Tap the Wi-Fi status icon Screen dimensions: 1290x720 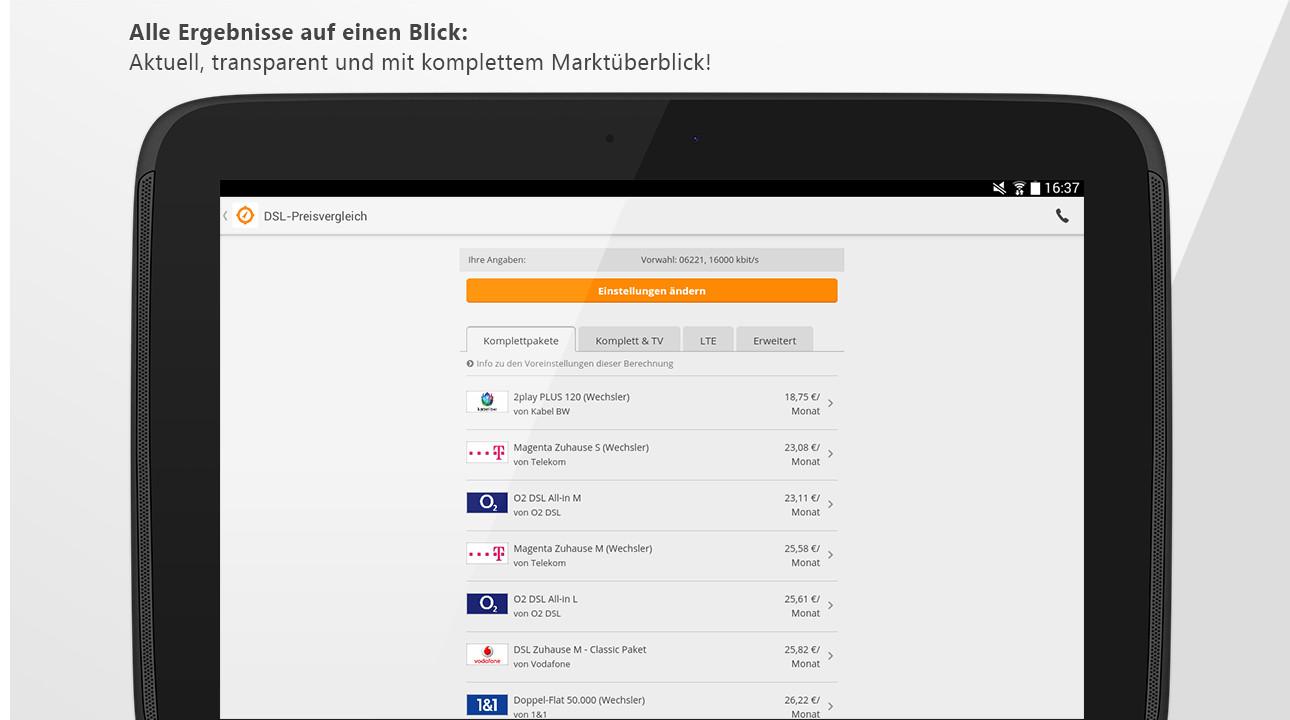[1019, 188]
